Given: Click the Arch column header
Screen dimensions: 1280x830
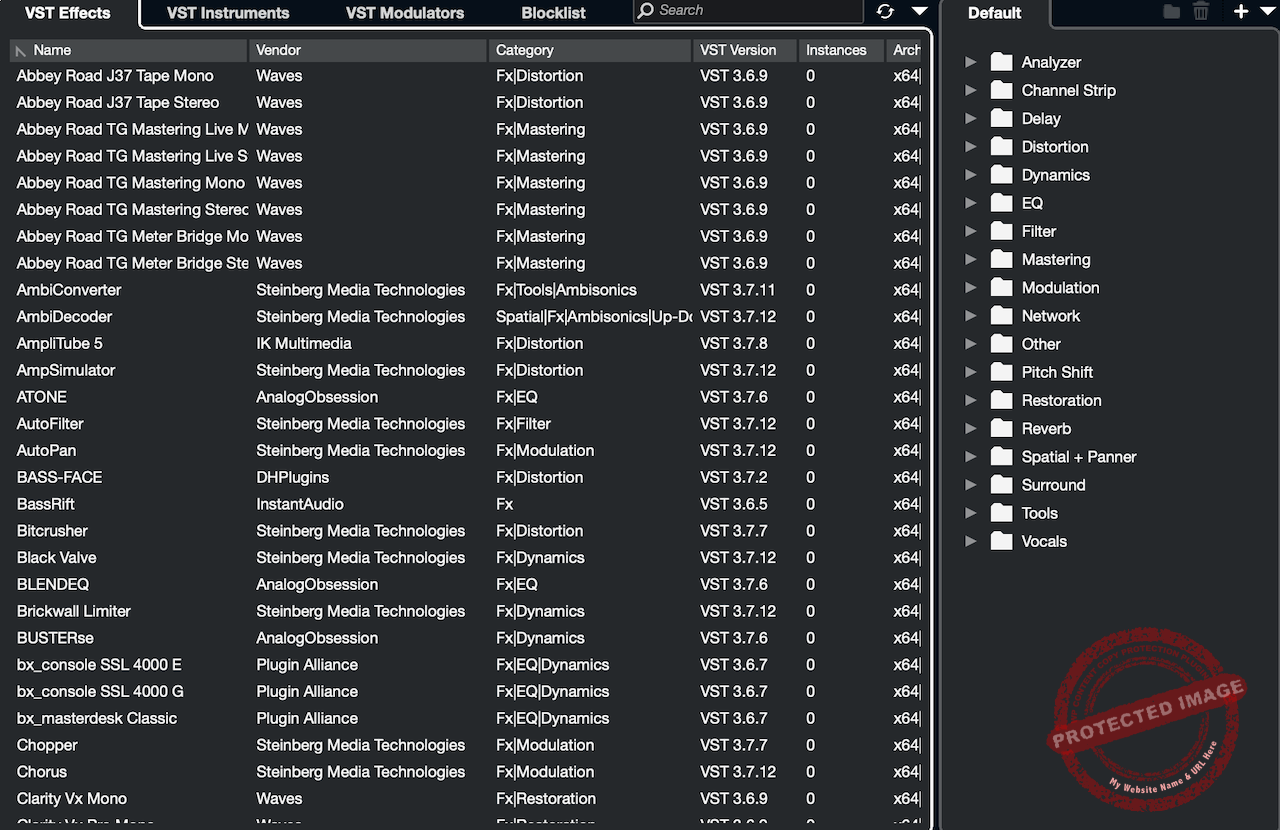Looking at the screenshot, I should click(904, 50).
